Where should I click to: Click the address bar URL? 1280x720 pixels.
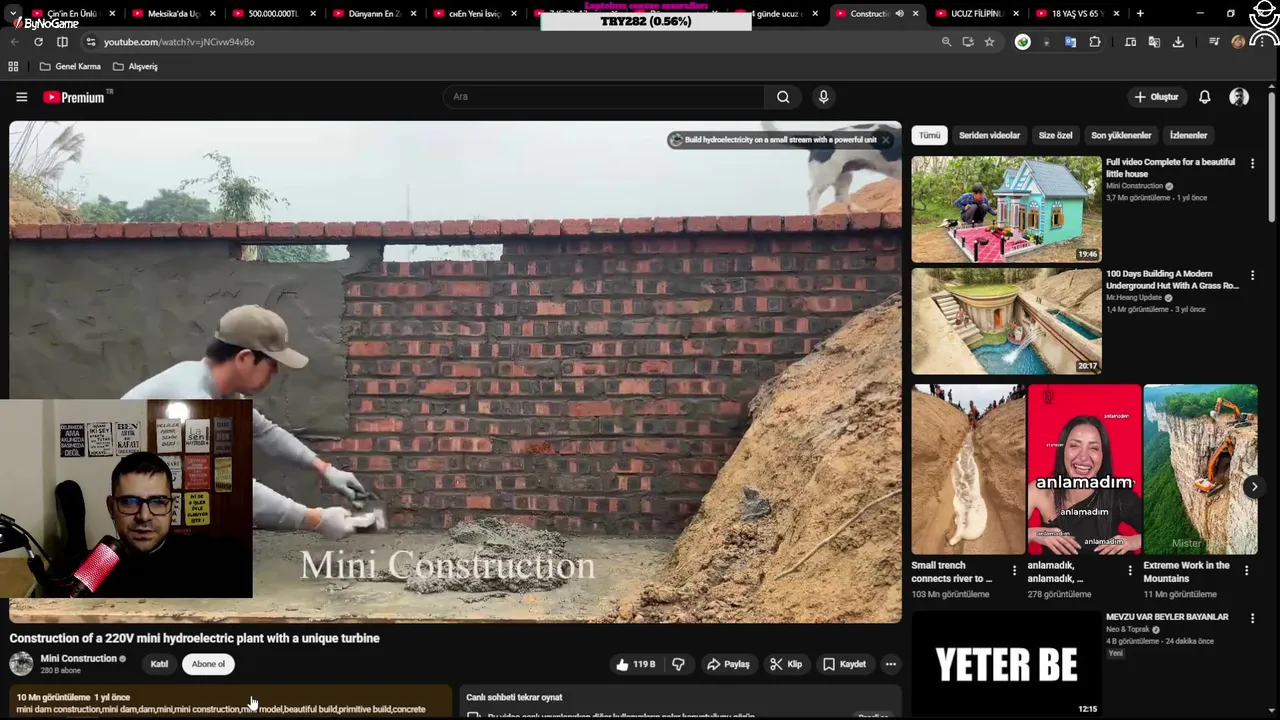pos(179,42)
